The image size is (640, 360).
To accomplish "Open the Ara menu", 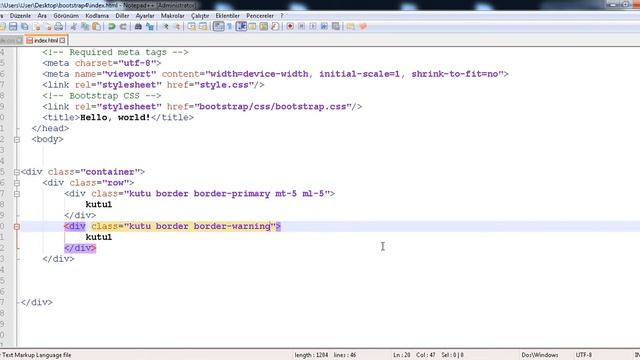I will tap(42, 16).
